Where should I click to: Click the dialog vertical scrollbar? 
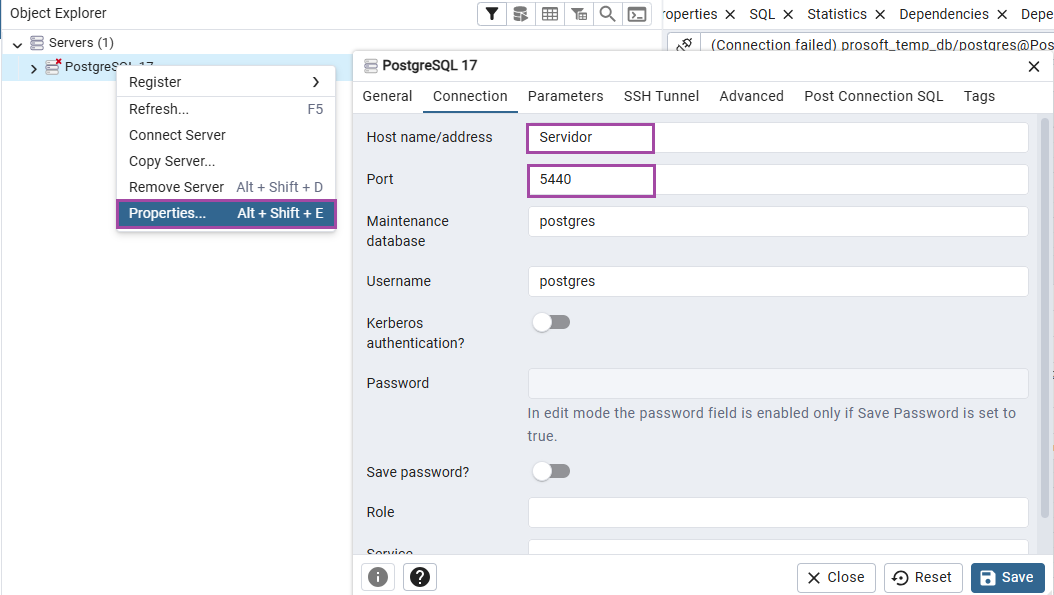(1045, 316)
